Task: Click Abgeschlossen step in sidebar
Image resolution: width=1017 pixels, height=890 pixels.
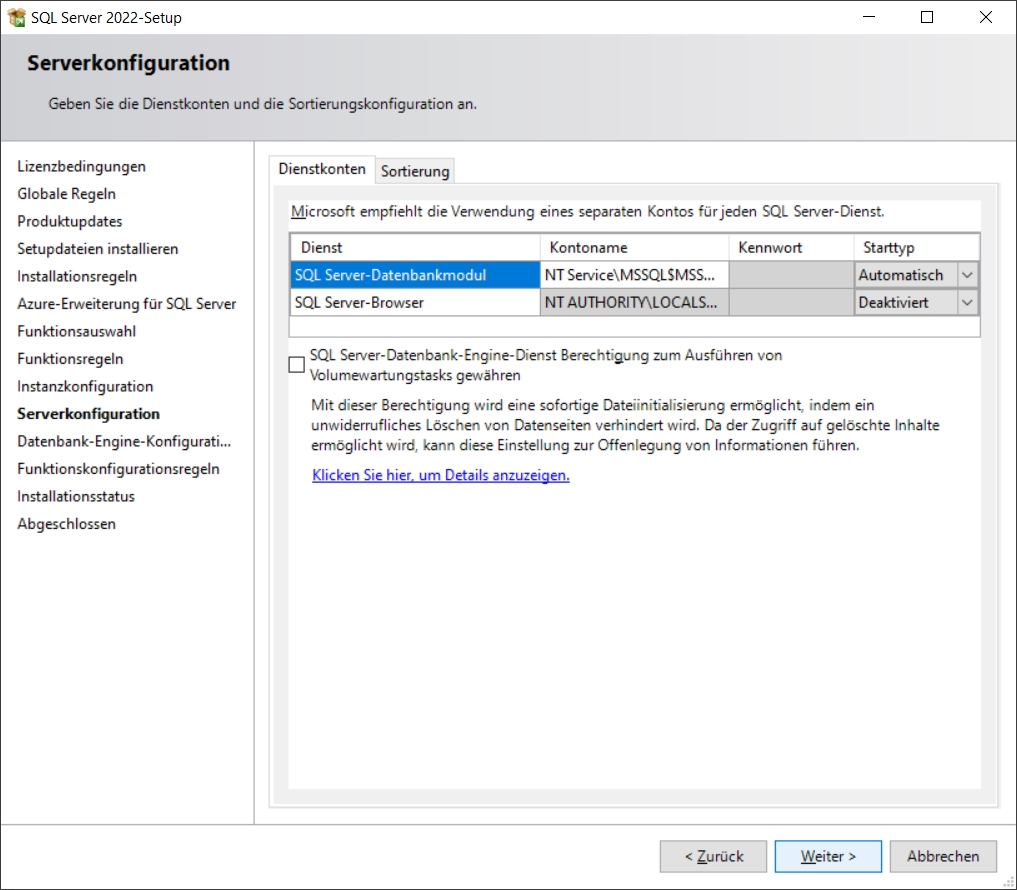Action: 67,524
